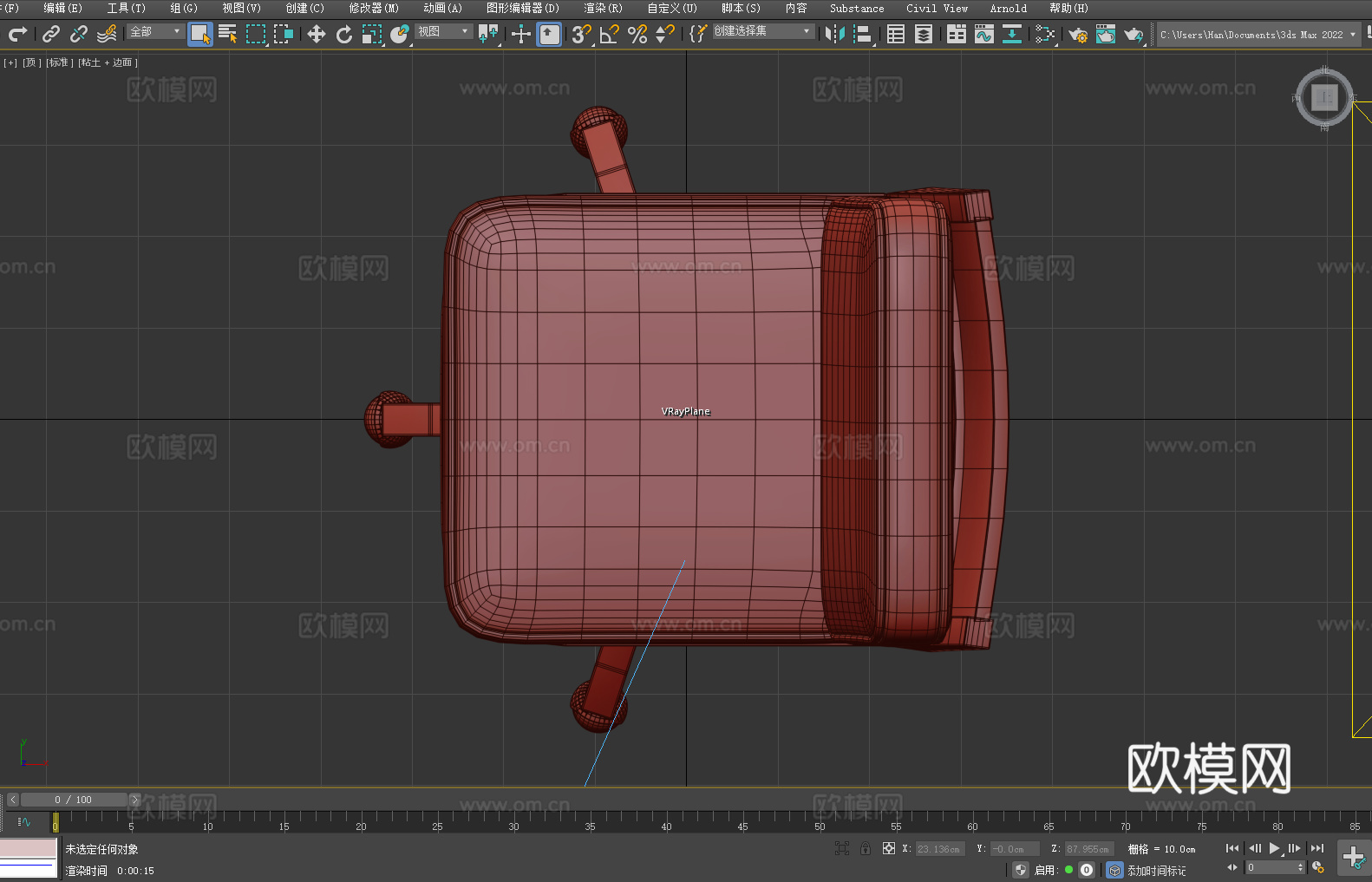The image size is (1372, 882).
Task: Click Go to End playback button
Action: point(1316,848)
